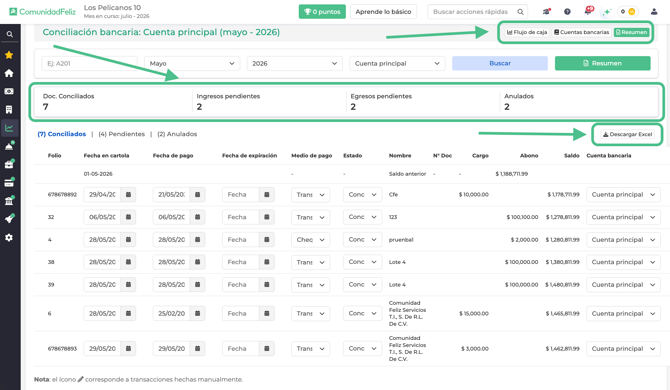The height and width of the screenshot is (390, 670).
Task: Open the year dropdown showing 2026
Action: pos(295,63)
